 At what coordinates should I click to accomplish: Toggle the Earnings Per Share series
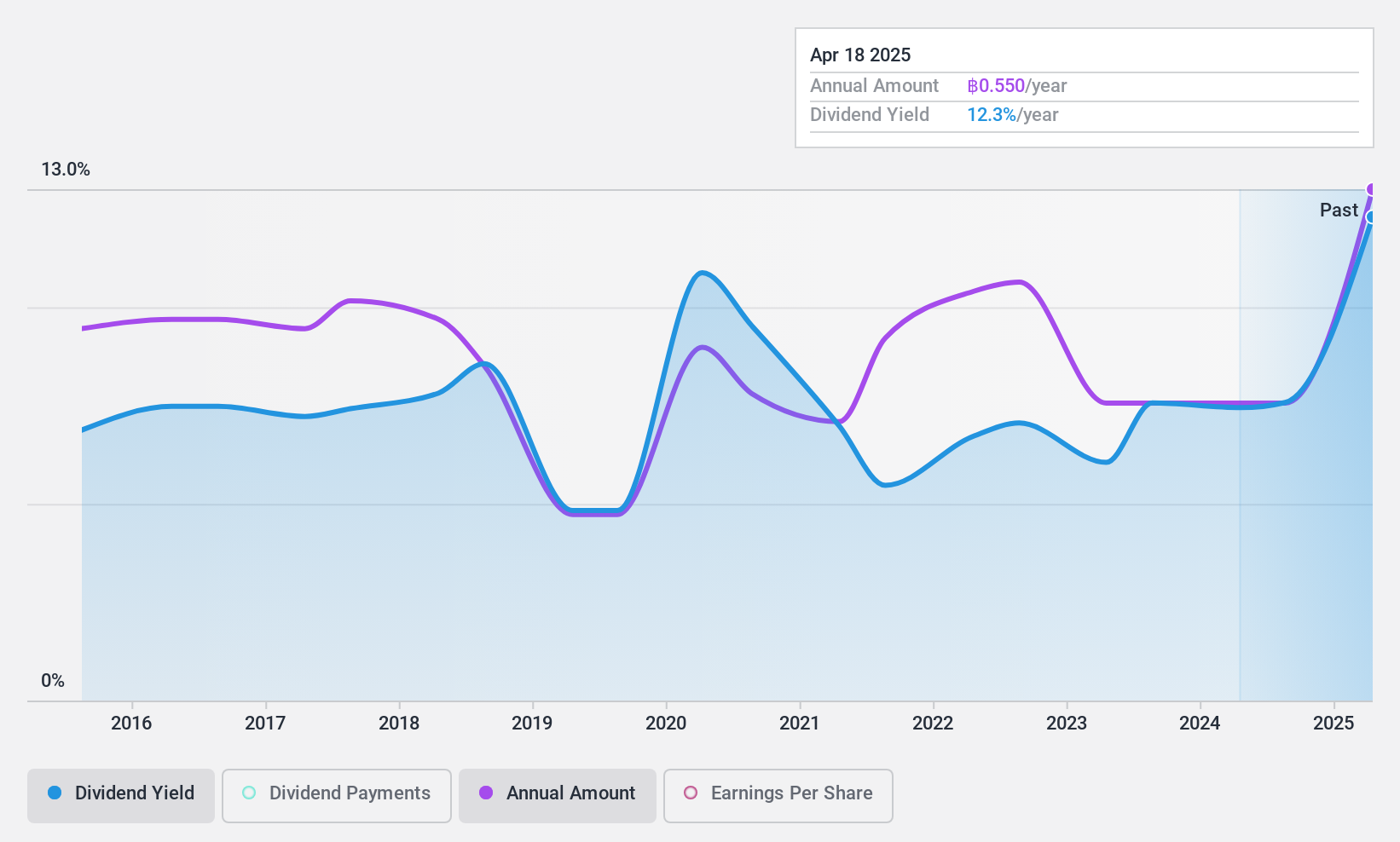click(778, 795)
